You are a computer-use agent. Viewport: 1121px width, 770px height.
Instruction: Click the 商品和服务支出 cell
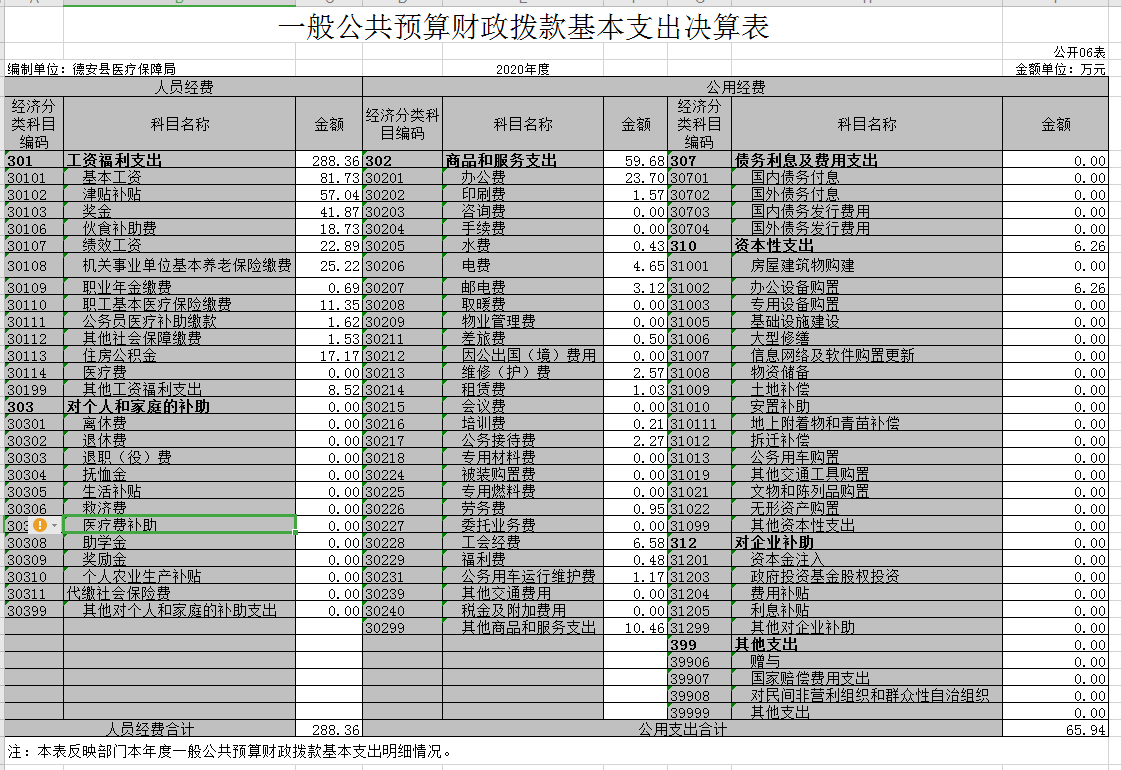pos(523,160)
